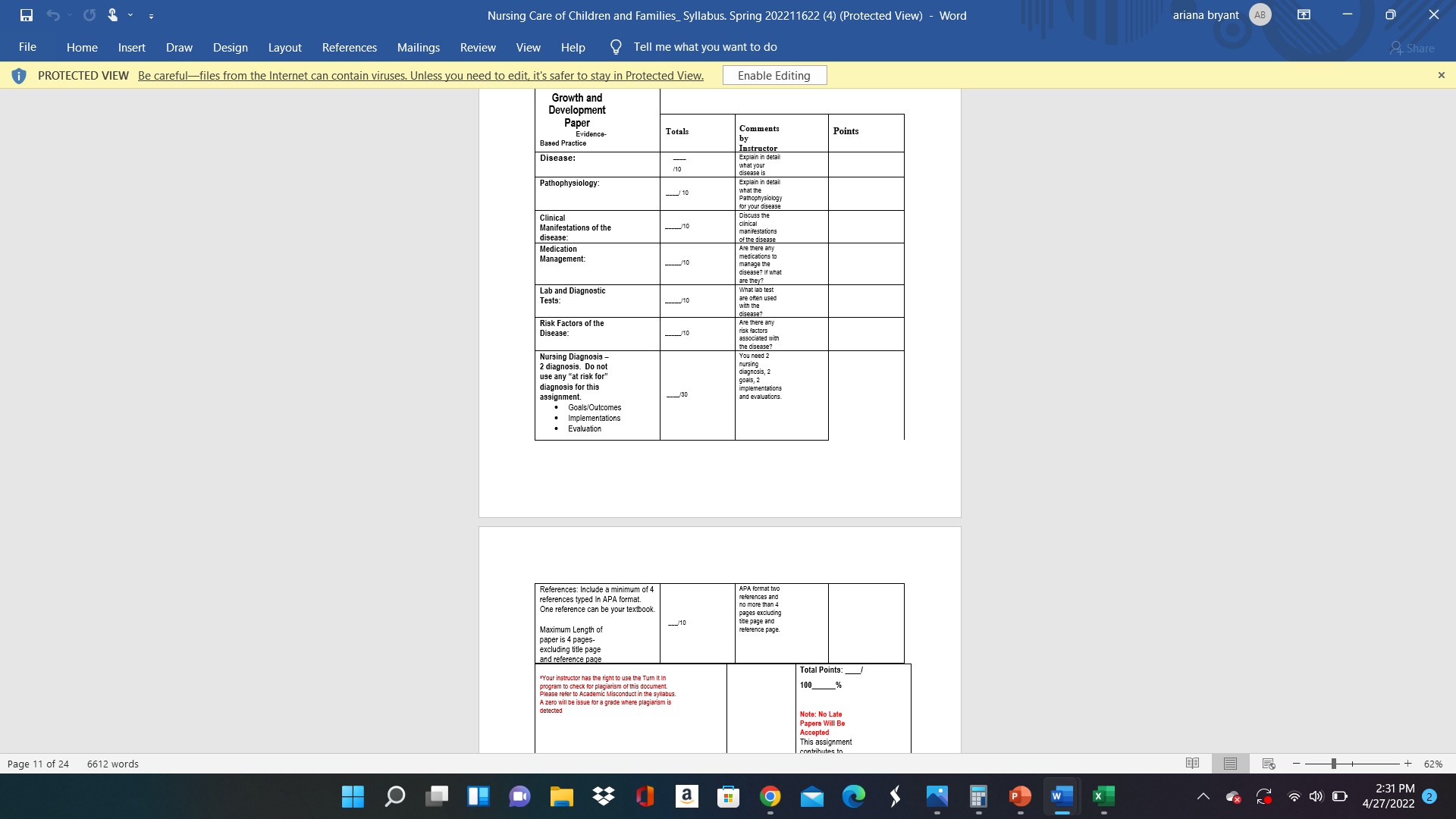Click the Protected View warning link text
This screenshot has width=1456, height=819.
coord(420,75)
